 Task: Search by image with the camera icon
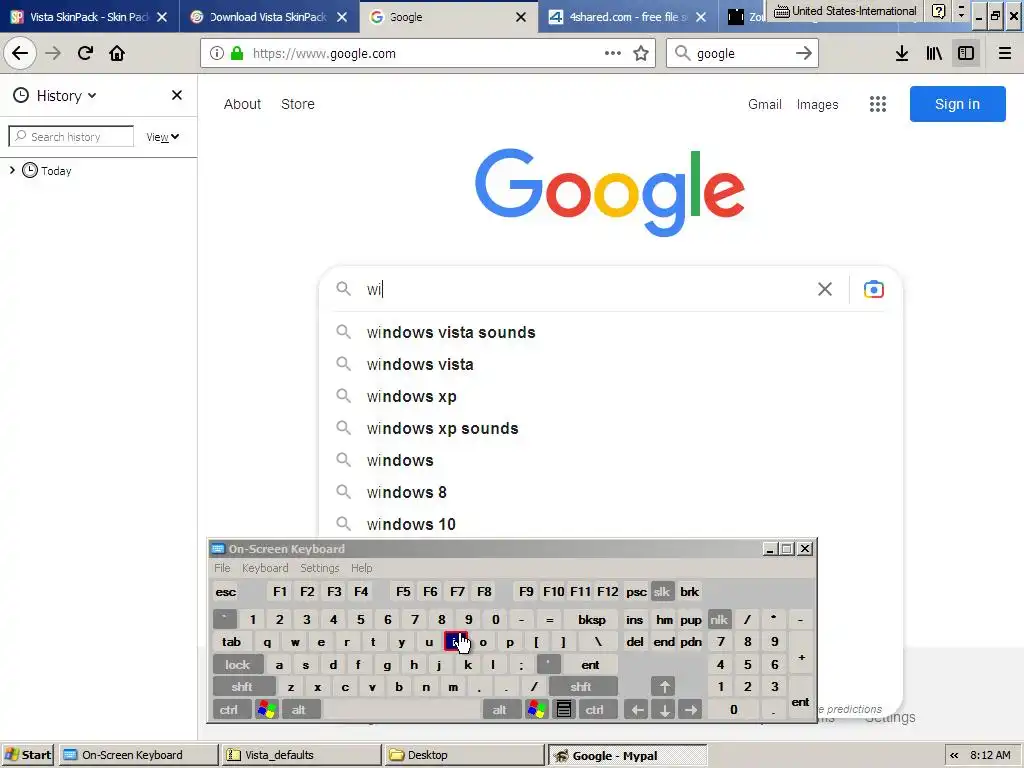[873, 289]
